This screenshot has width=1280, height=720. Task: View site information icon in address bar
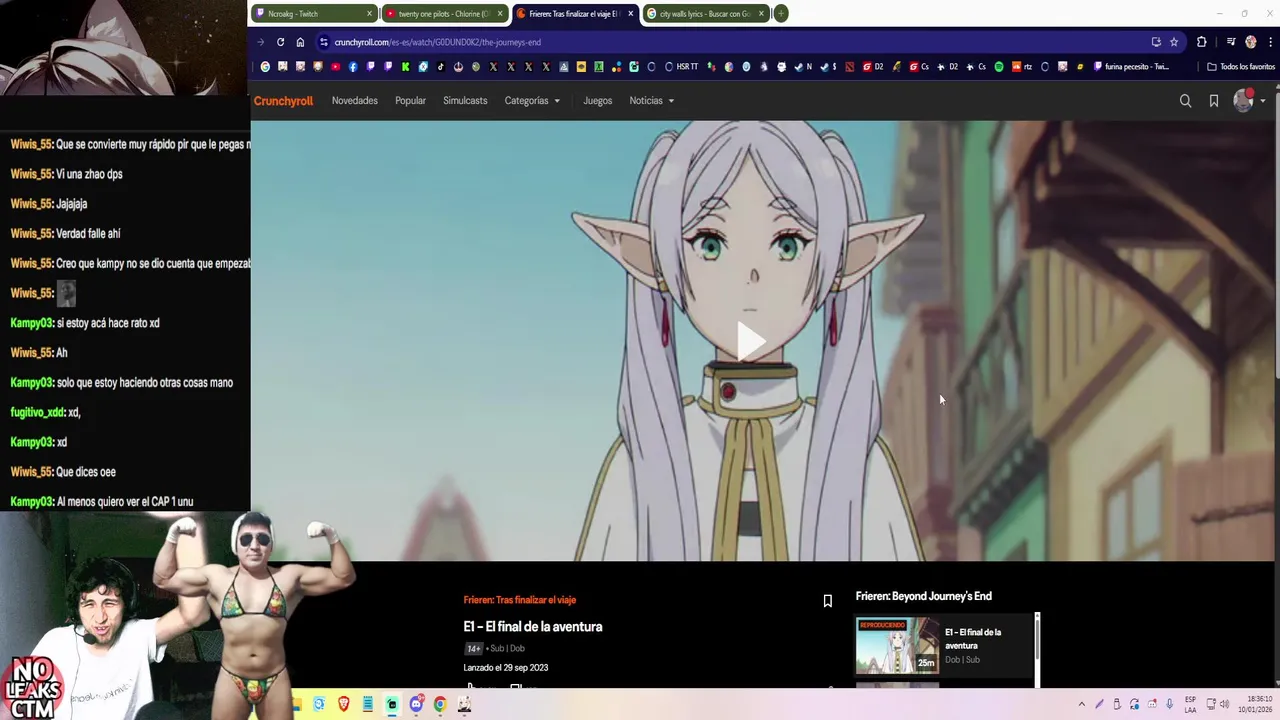(324, 42)
